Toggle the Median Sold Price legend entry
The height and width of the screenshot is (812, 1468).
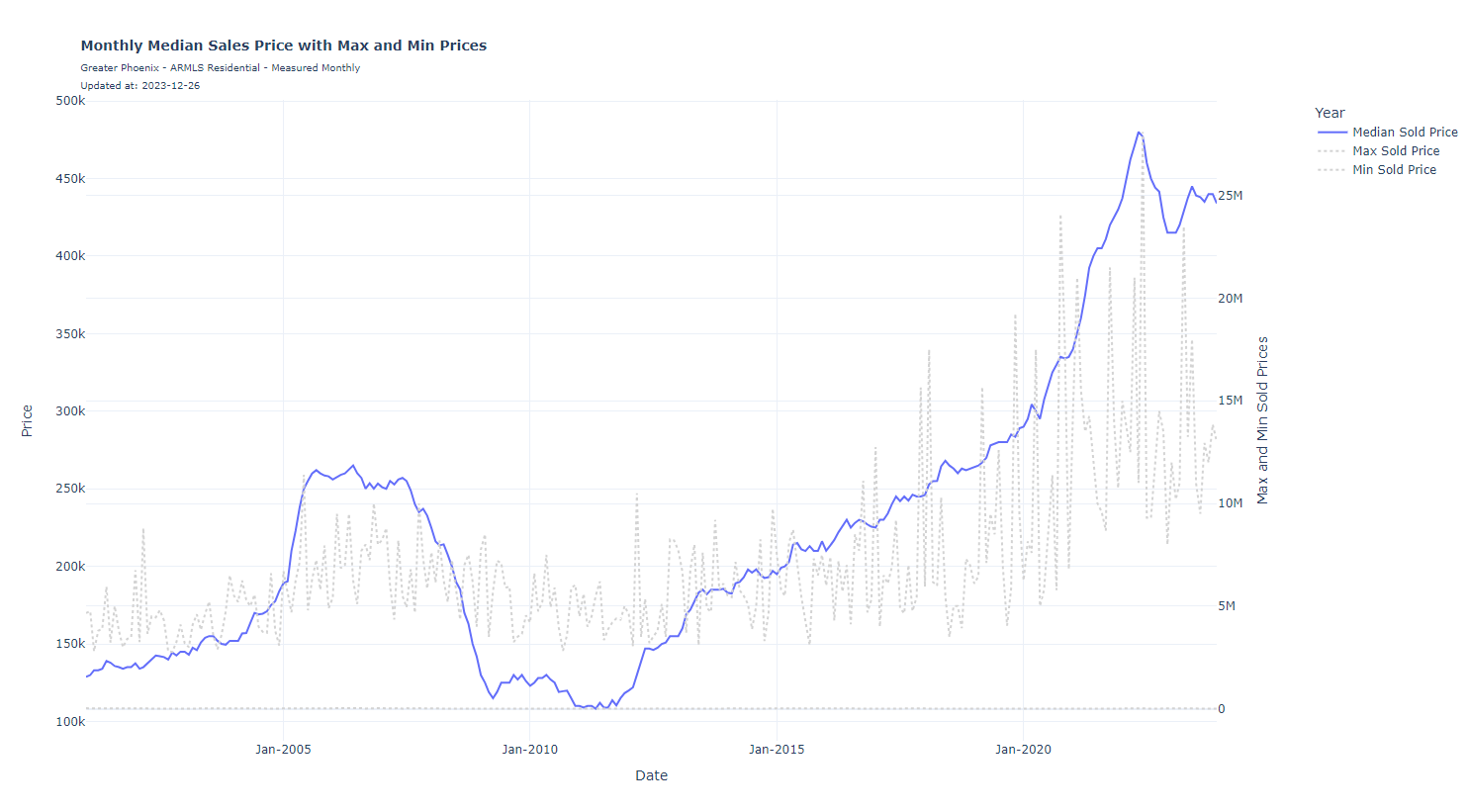coord(1404,133)
